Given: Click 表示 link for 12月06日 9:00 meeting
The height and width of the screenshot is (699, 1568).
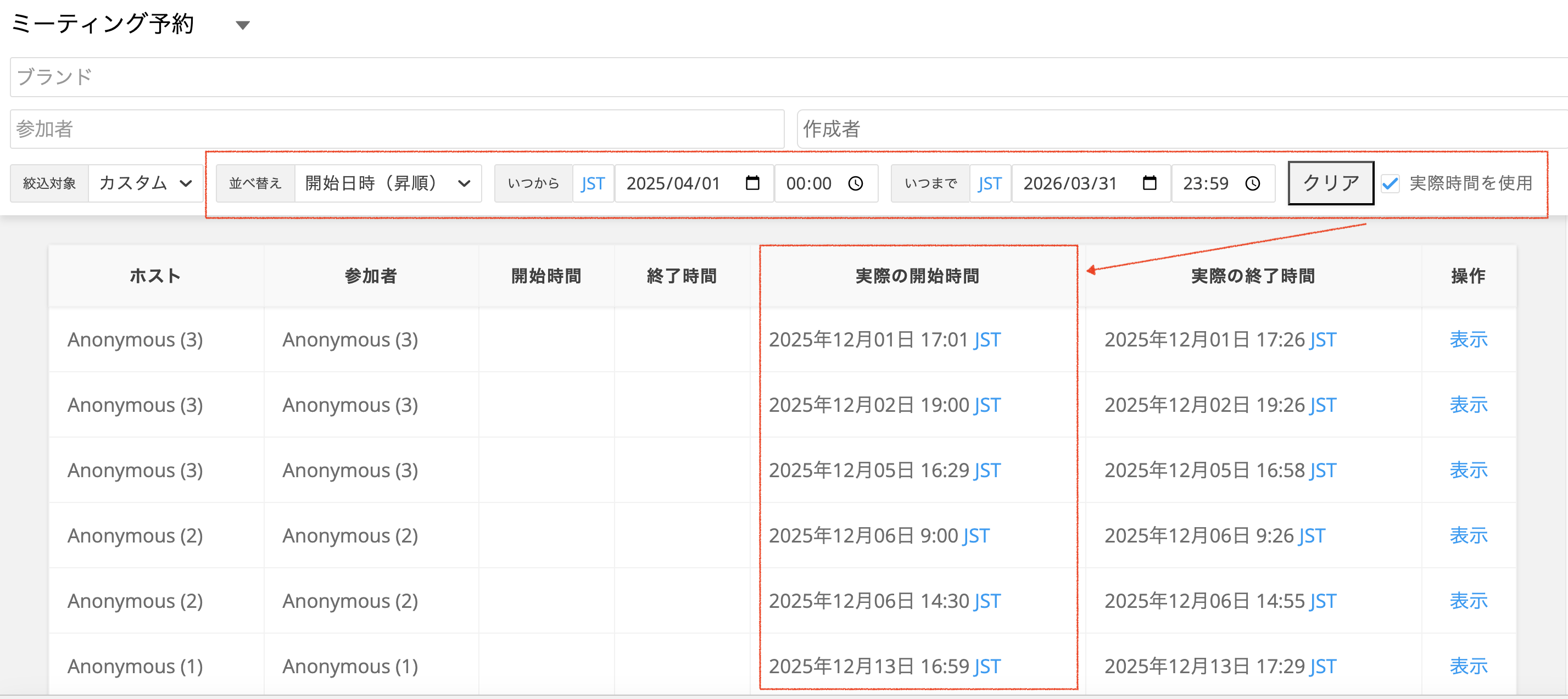Looking at the screenshot, I should pyautogui.click(x=1467, y=535).
